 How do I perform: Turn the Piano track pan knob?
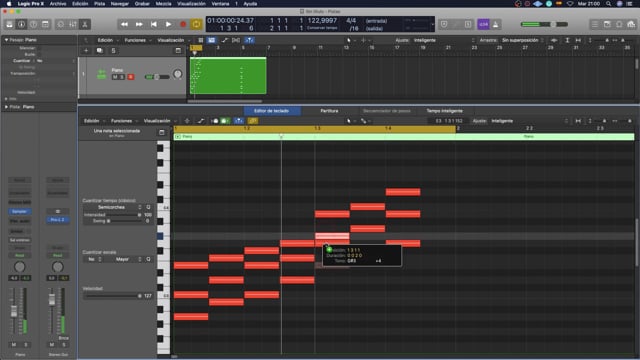pos(178,74)
